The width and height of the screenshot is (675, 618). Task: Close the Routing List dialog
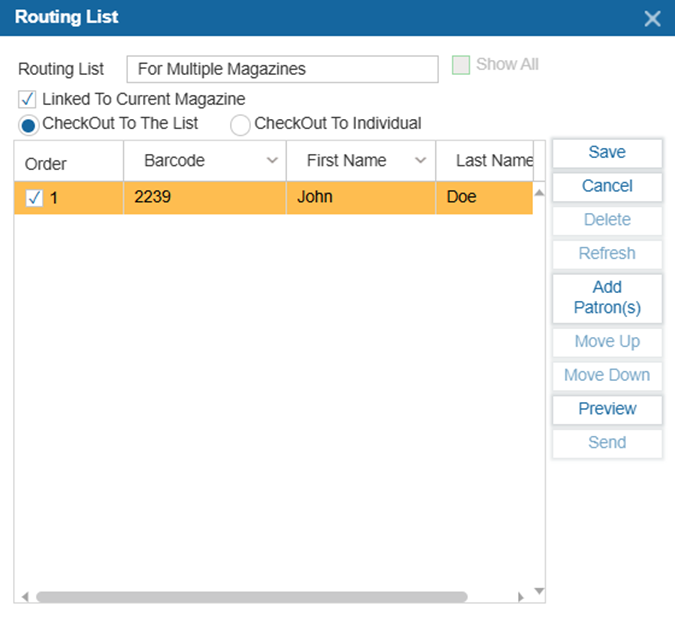(652, 18)
